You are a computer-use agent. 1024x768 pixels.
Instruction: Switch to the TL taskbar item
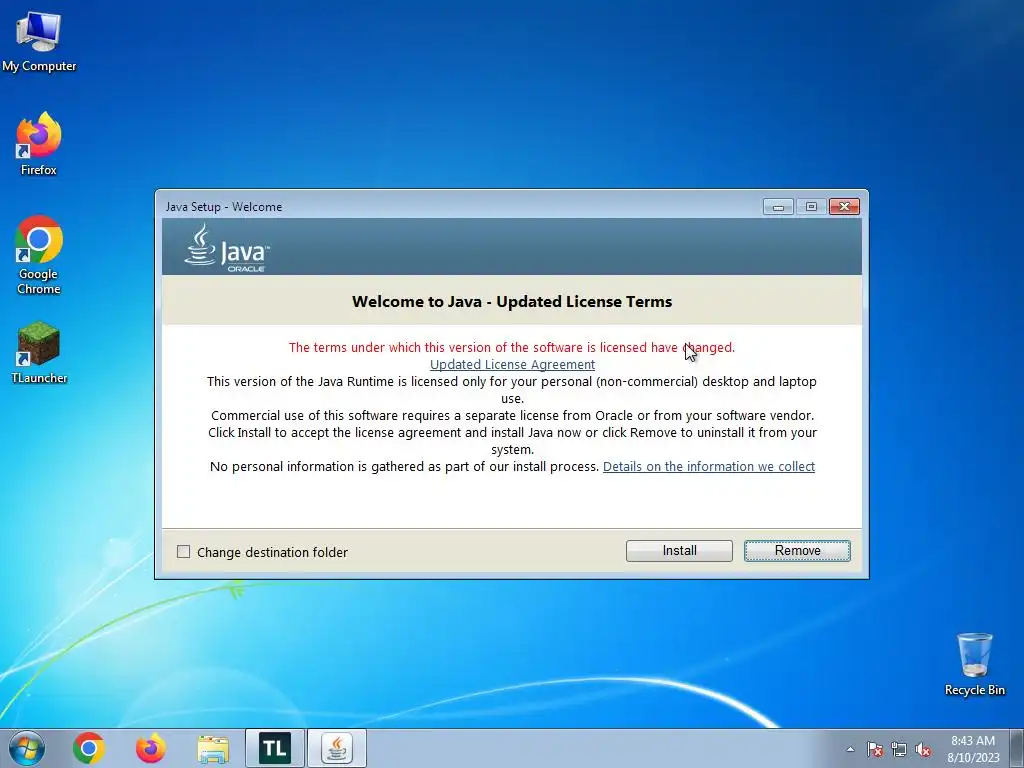click(275, 748)
